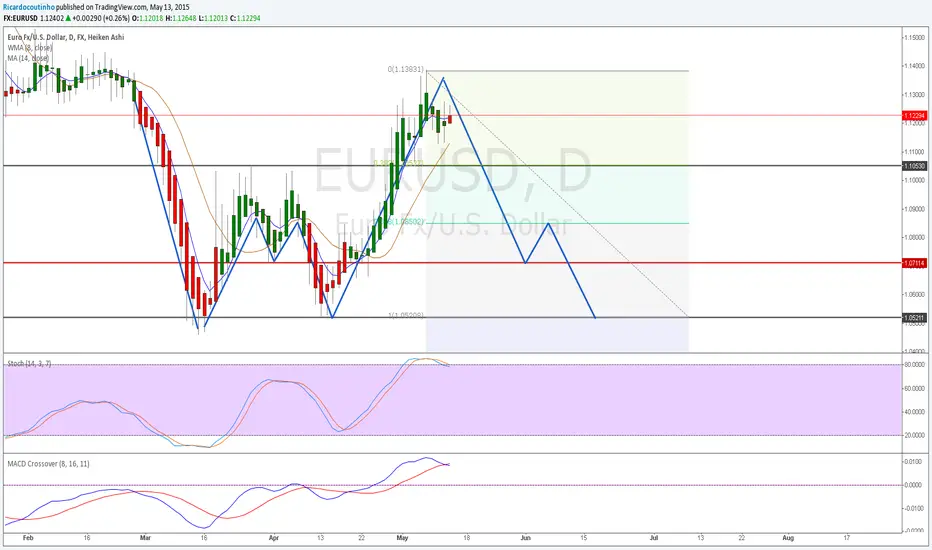
Task: Click the 1.10530 horizontal line price tag
Action: (914, 166)
